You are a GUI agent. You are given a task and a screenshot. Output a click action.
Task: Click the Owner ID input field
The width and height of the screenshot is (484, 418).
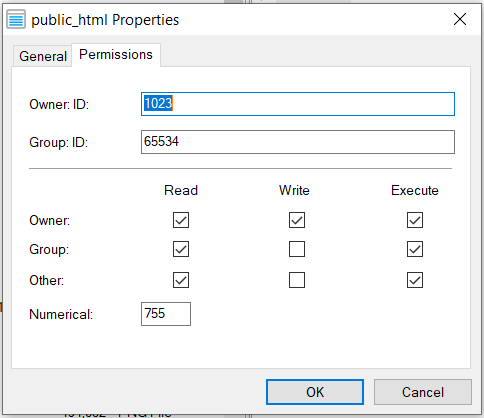298,104
